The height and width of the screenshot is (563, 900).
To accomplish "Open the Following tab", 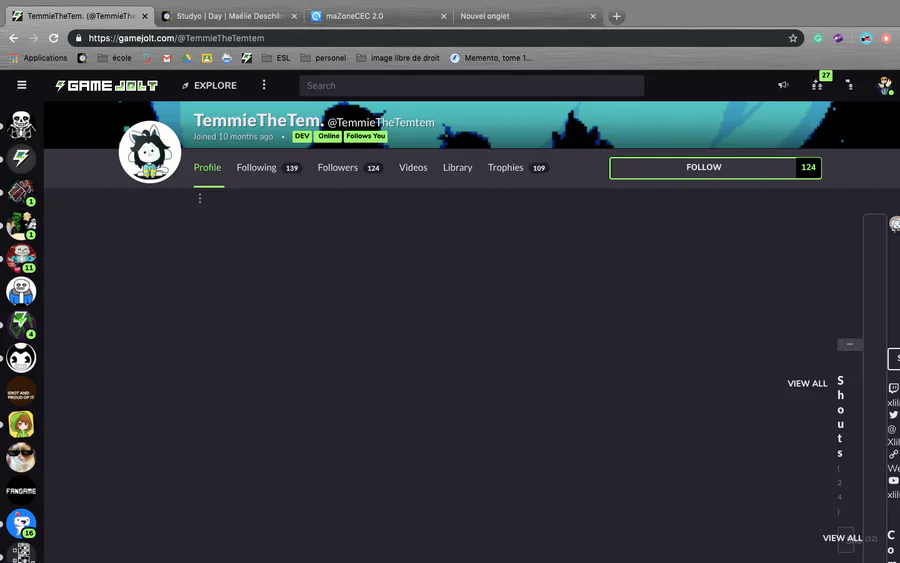I will [x=269, y=168].
